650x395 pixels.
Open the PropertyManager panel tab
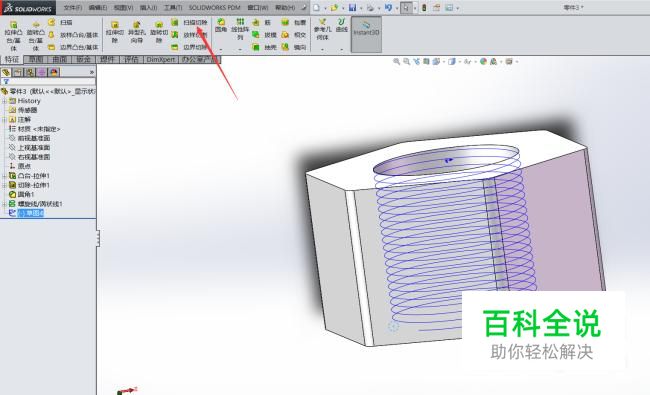pyautogui.click(x=18, y=72)
